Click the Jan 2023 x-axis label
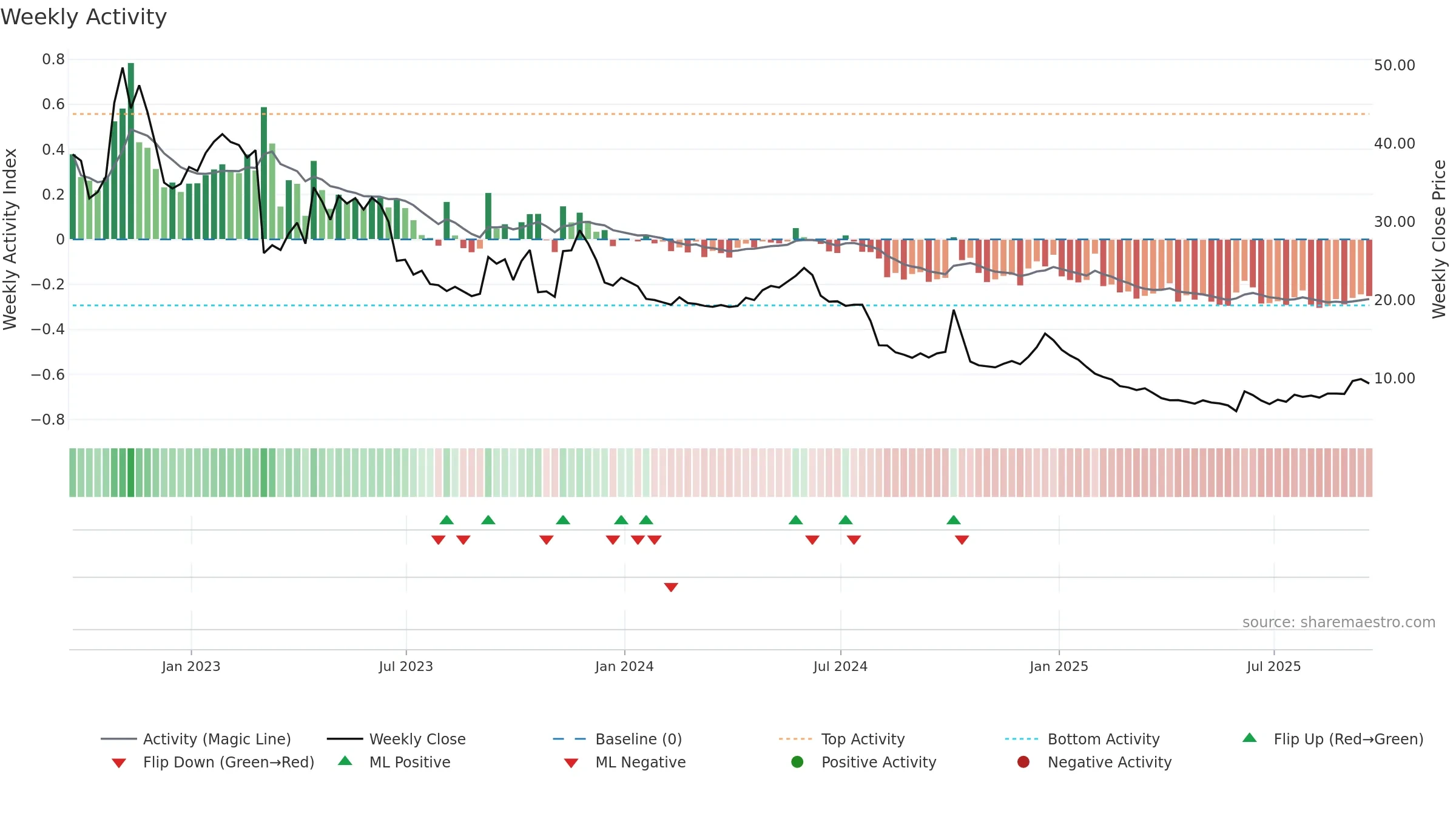Image resolution: width=1456 pixels, height=819 pixels. 191,667
